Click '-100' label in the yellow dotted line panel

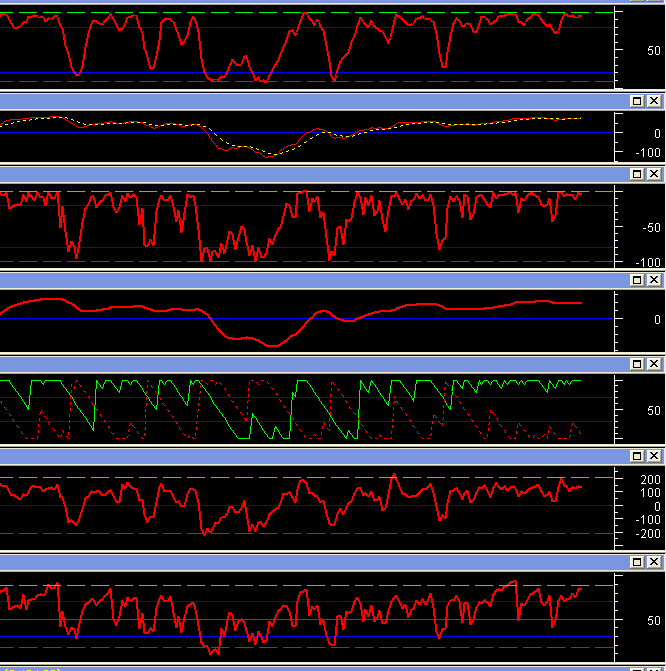[x=648, y=153]
